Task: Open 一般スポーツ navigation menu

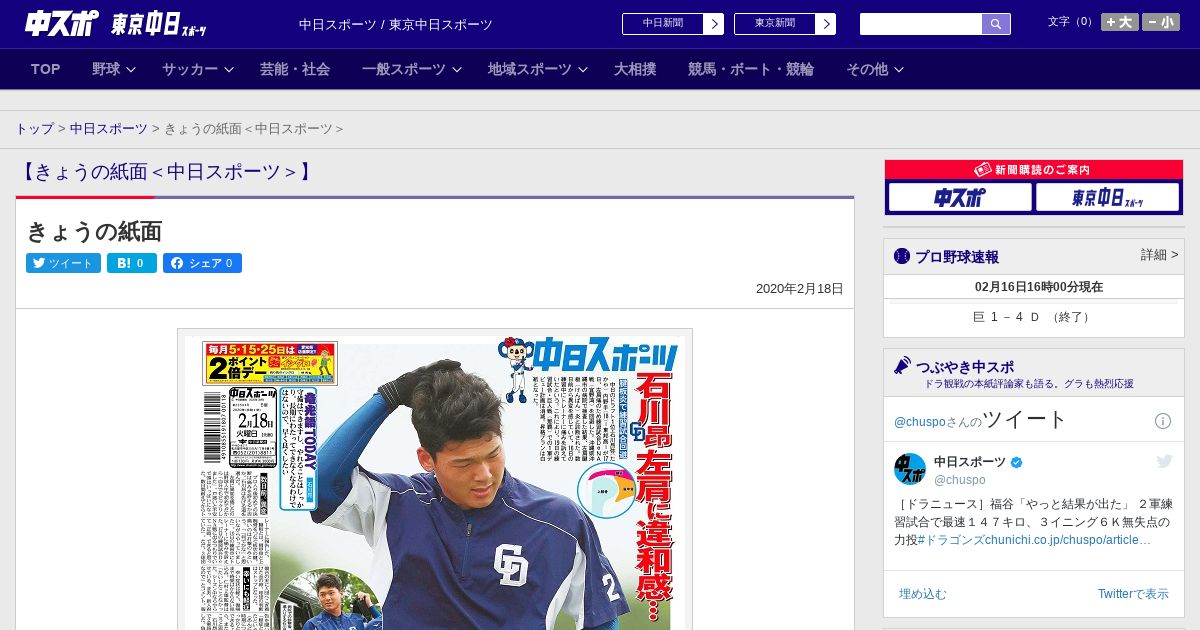Action: tap(404, 69)
